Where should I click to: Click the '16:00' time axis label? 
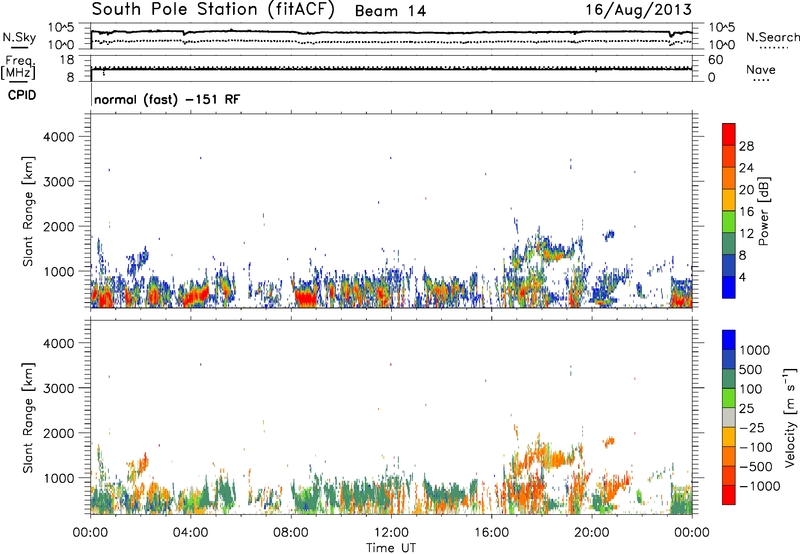coord(491,532)
